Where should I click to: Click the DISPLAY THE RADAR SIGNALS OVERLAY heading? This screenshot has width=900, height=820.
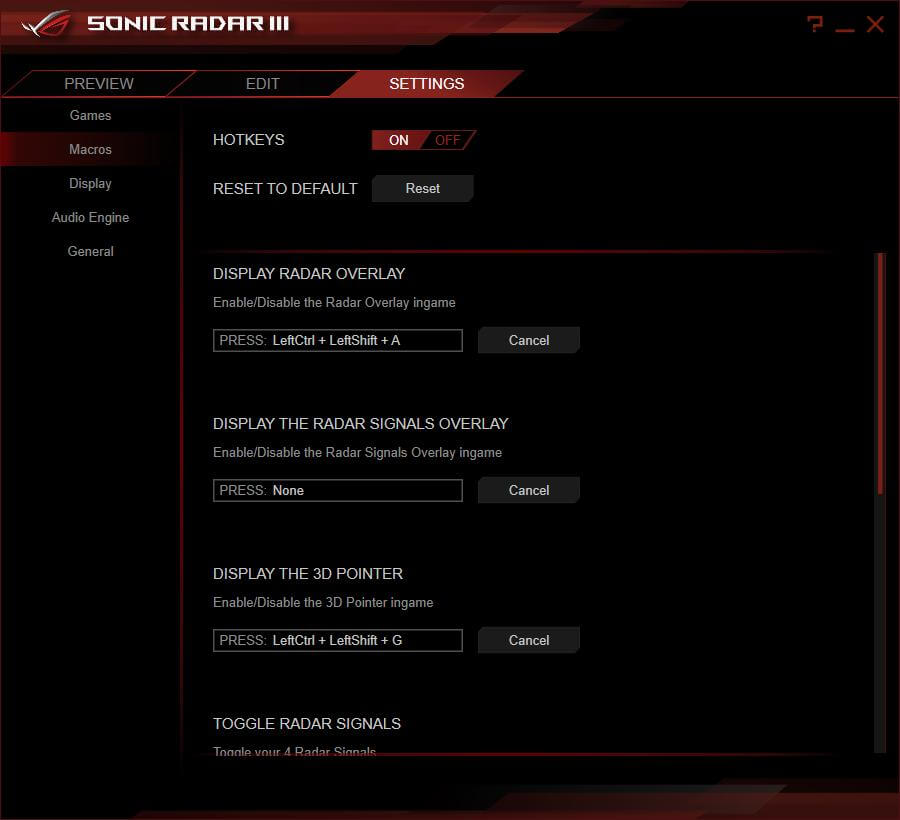tap(360, 423)
